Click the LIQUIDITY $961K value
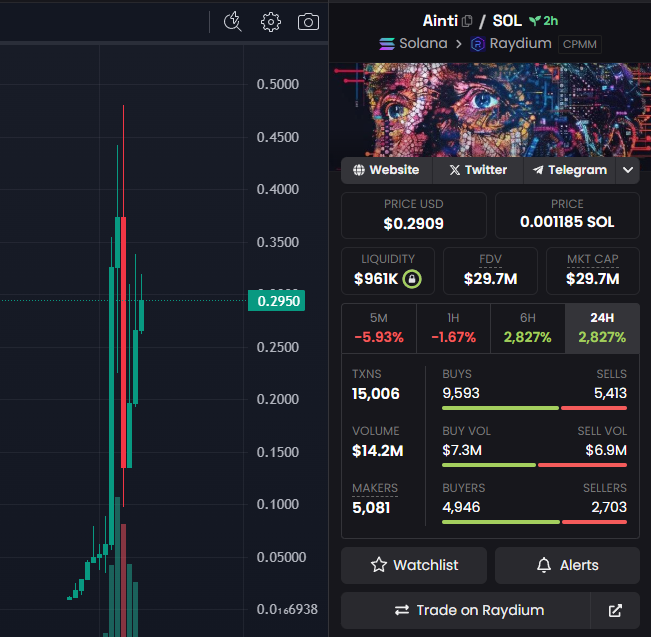The height and width of the screenshot is (637, 651). coord(376,279)
